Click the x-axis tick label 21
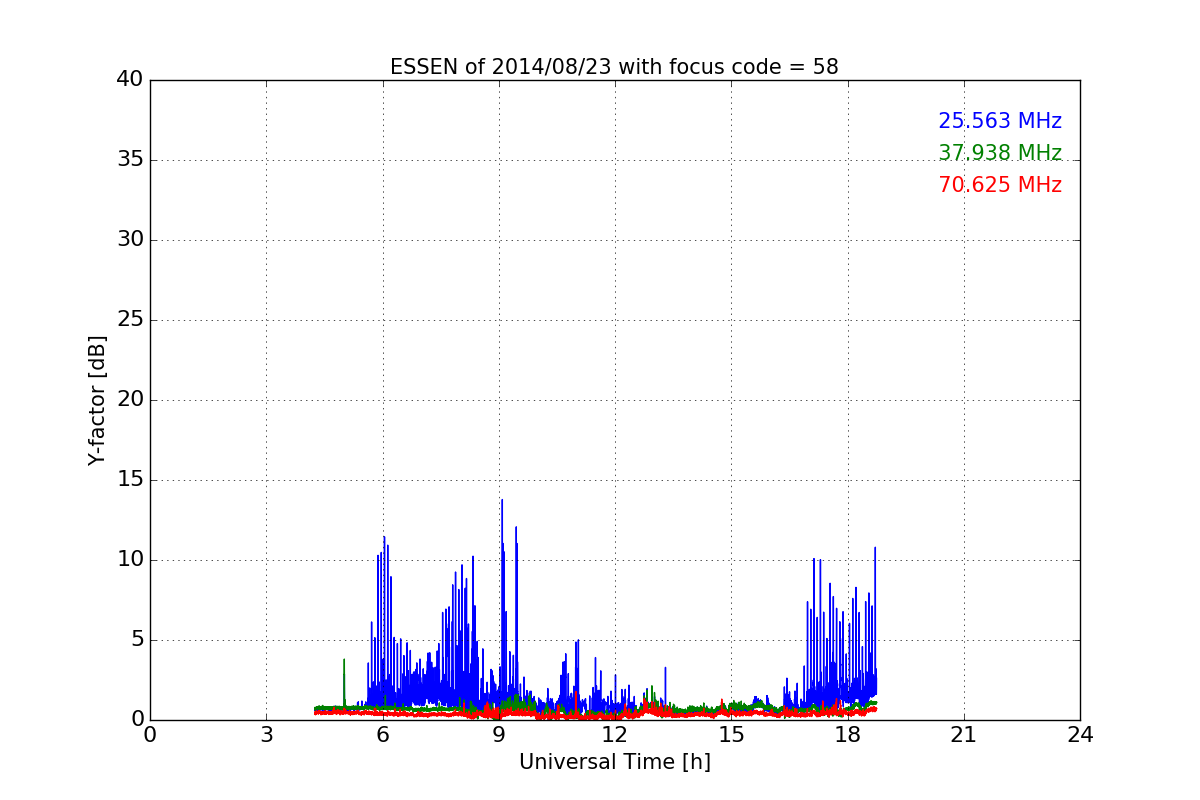 coord(964,734)
